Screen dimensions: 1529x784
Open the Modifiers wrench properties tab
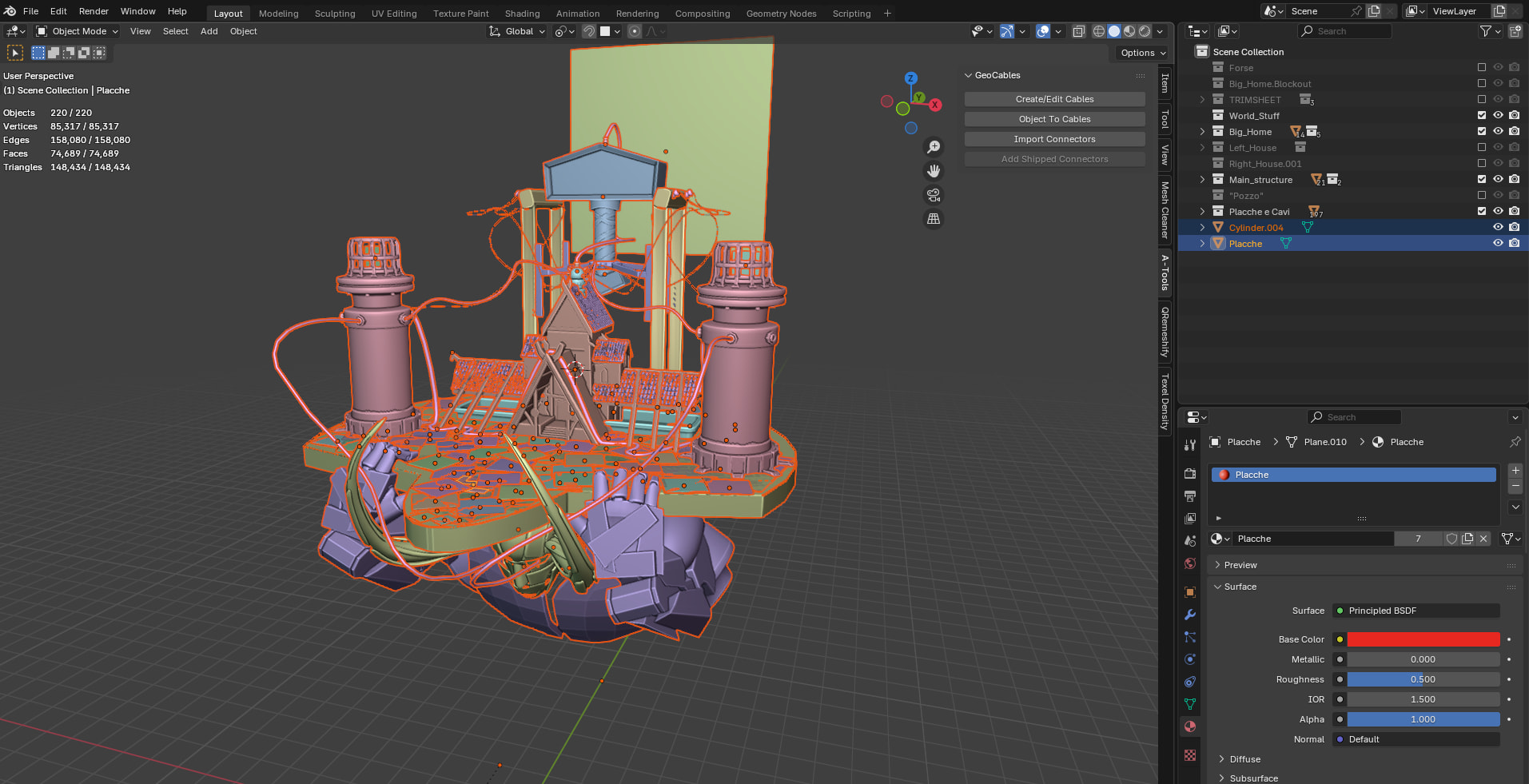(1190, 615)
